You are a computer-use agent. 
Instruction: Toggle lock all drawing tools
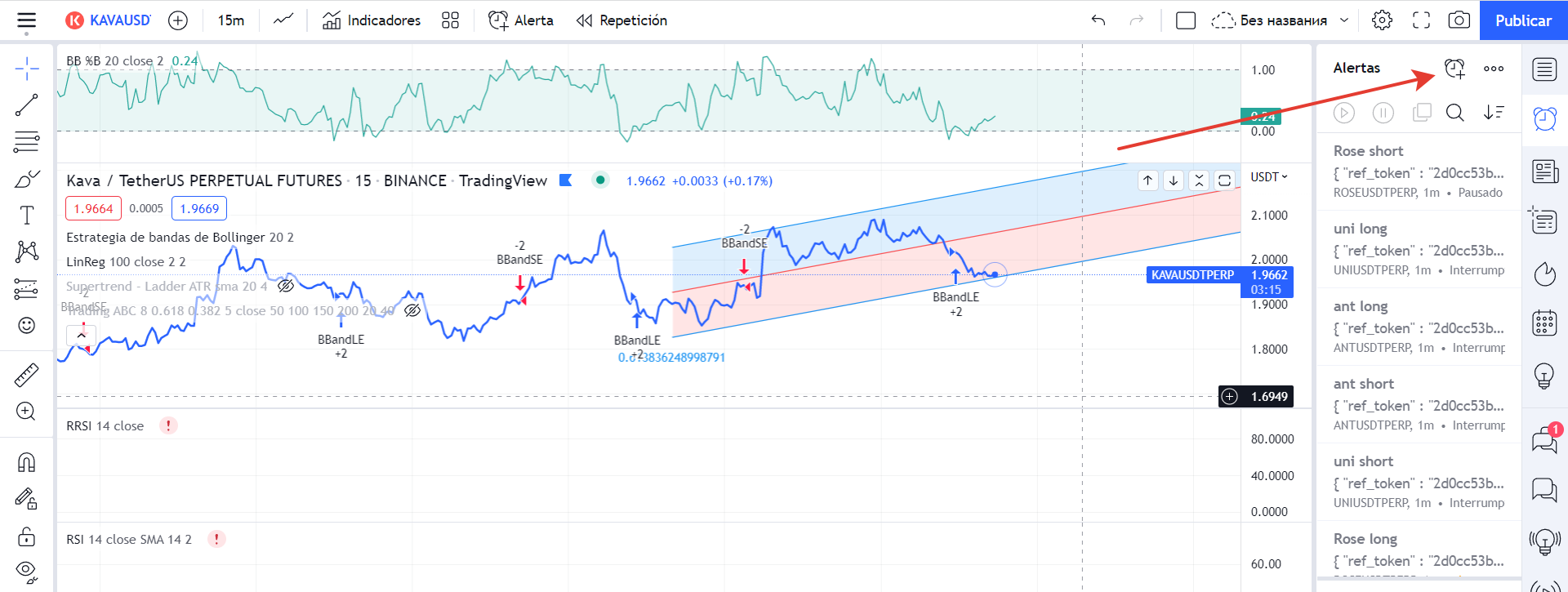[x=27, y=536]
